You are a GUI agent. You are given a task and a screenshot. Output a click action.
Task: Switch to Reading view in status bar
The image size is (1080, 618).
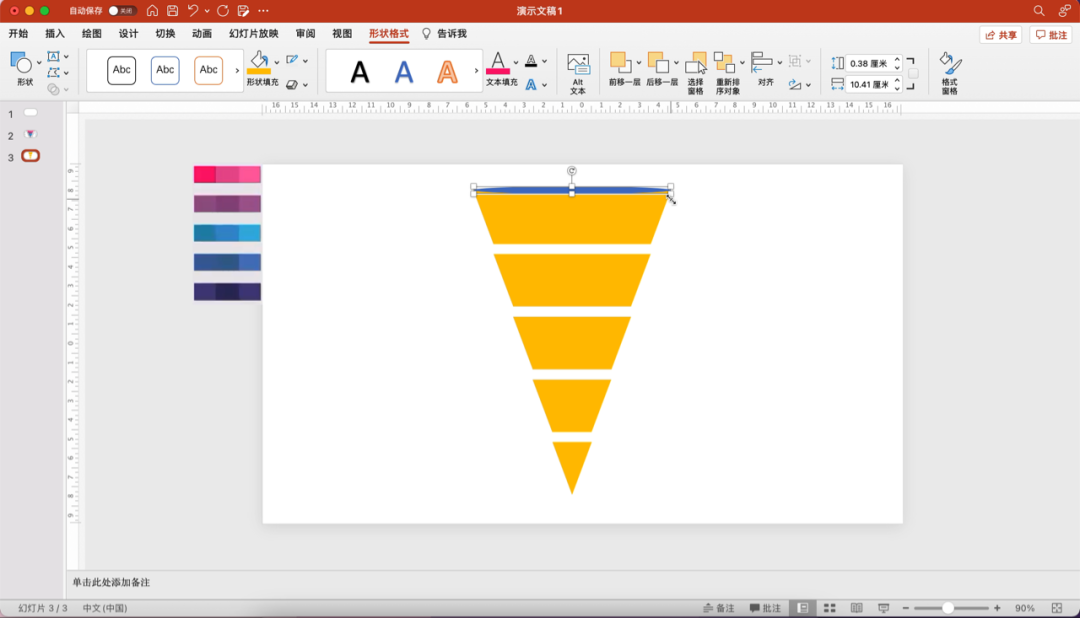point(856,608)
